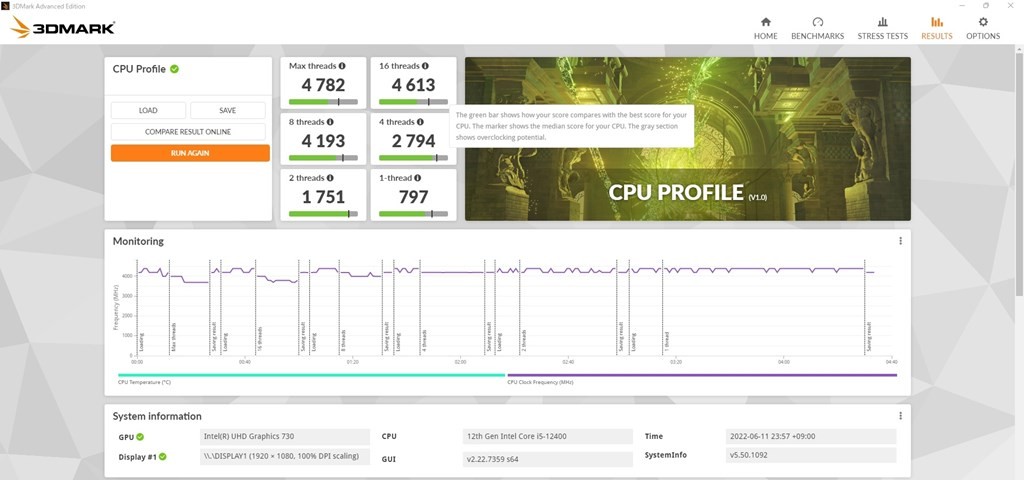Image resolution: width=1024 pixels, height=480 pixels.
Task: Click the GPU green check icon
Action: (140, 437)
